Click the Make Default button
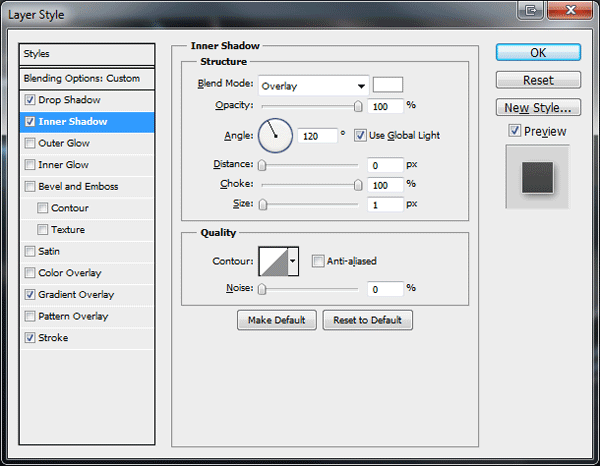Viewport: 600px width, 466px height. tap(277, 320)
